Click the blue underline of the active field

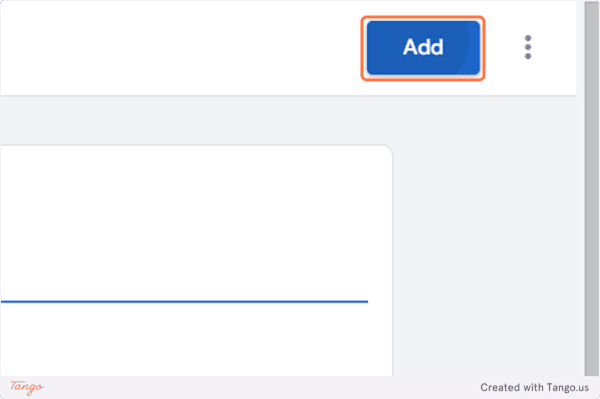(184, 302)
